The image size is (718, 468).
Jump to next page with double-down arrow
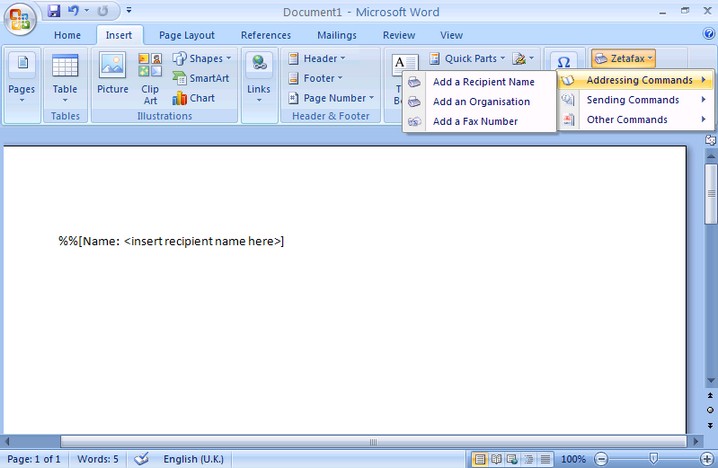coord(710,425)
